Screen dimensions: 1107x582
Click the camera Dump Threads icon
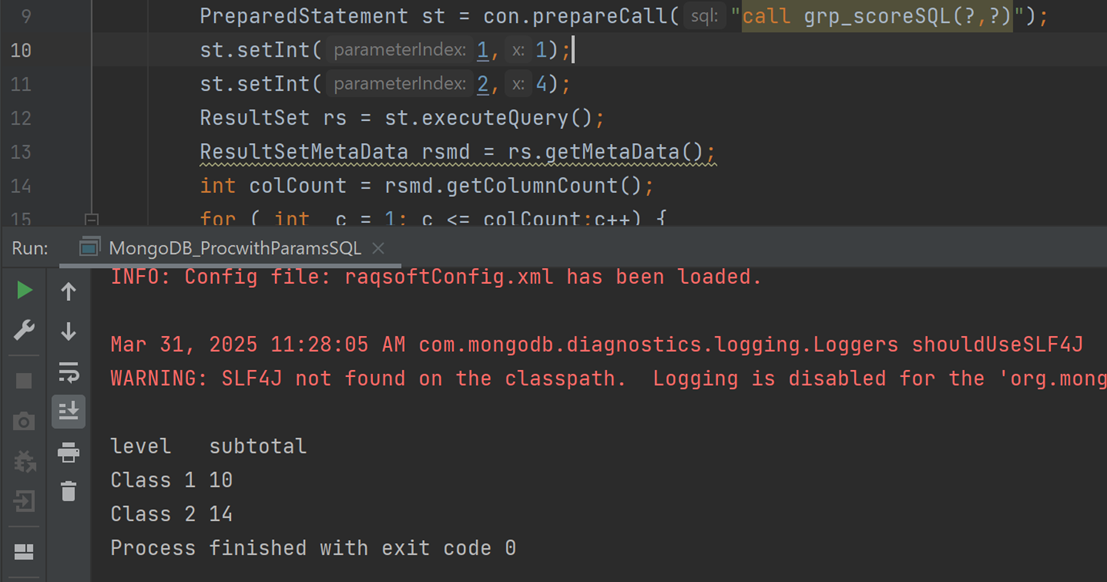click(24, 422)
